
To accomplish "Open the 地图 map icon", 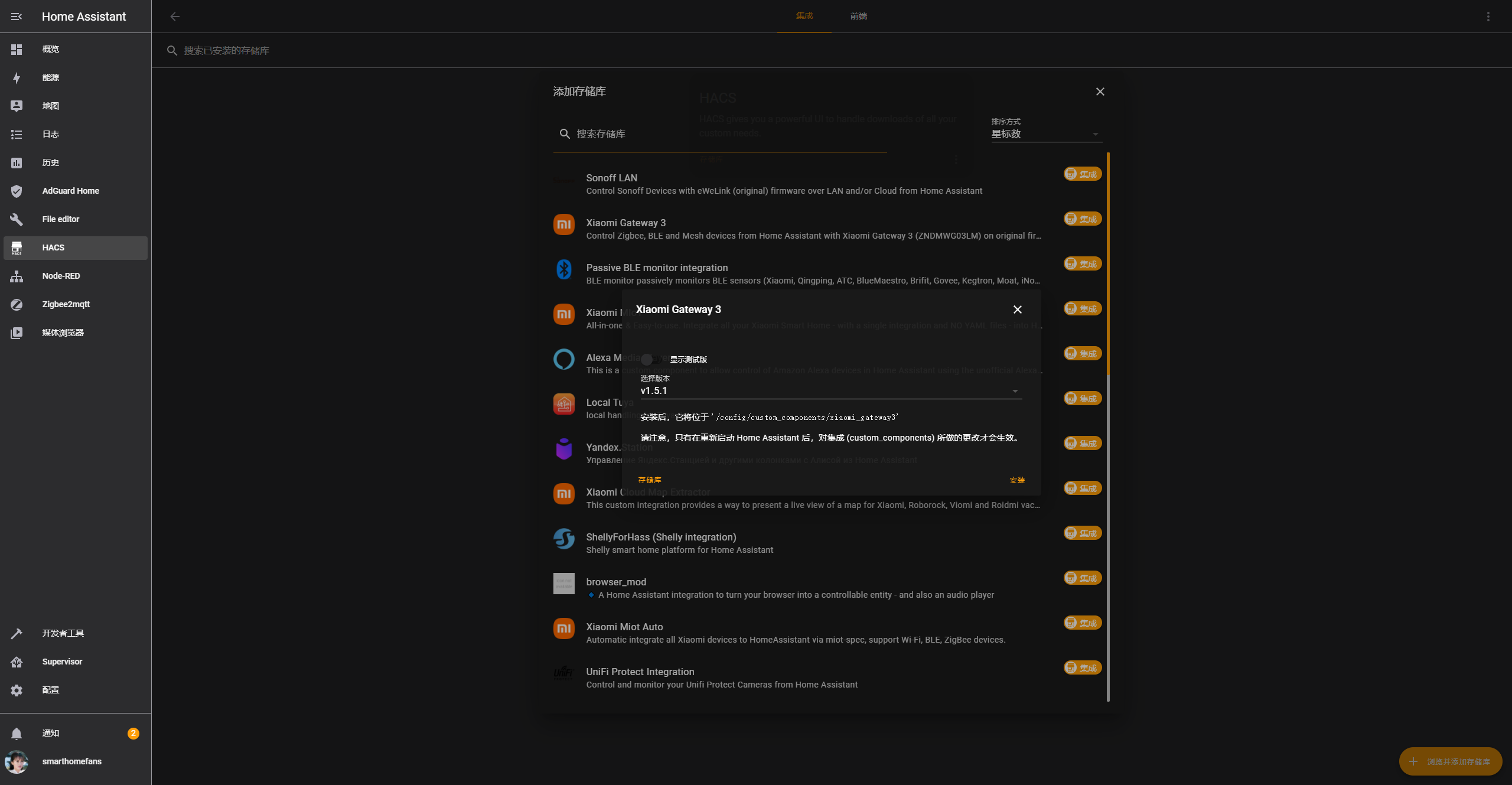I will [17, 106].
